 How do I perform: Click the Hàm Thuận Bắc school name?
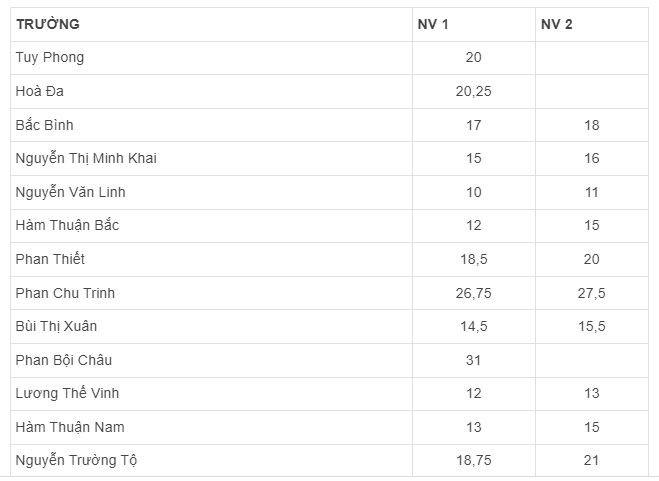coord(67,226)
